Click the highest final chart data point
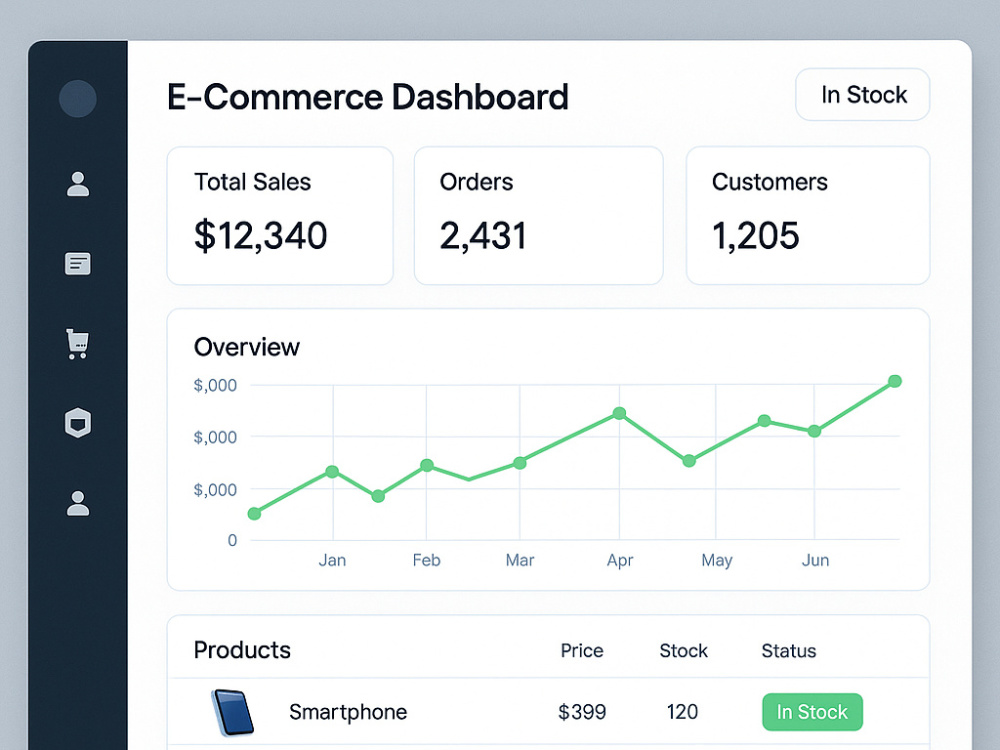This screenshot has width=1000, height=750. (x=895, y=381)
